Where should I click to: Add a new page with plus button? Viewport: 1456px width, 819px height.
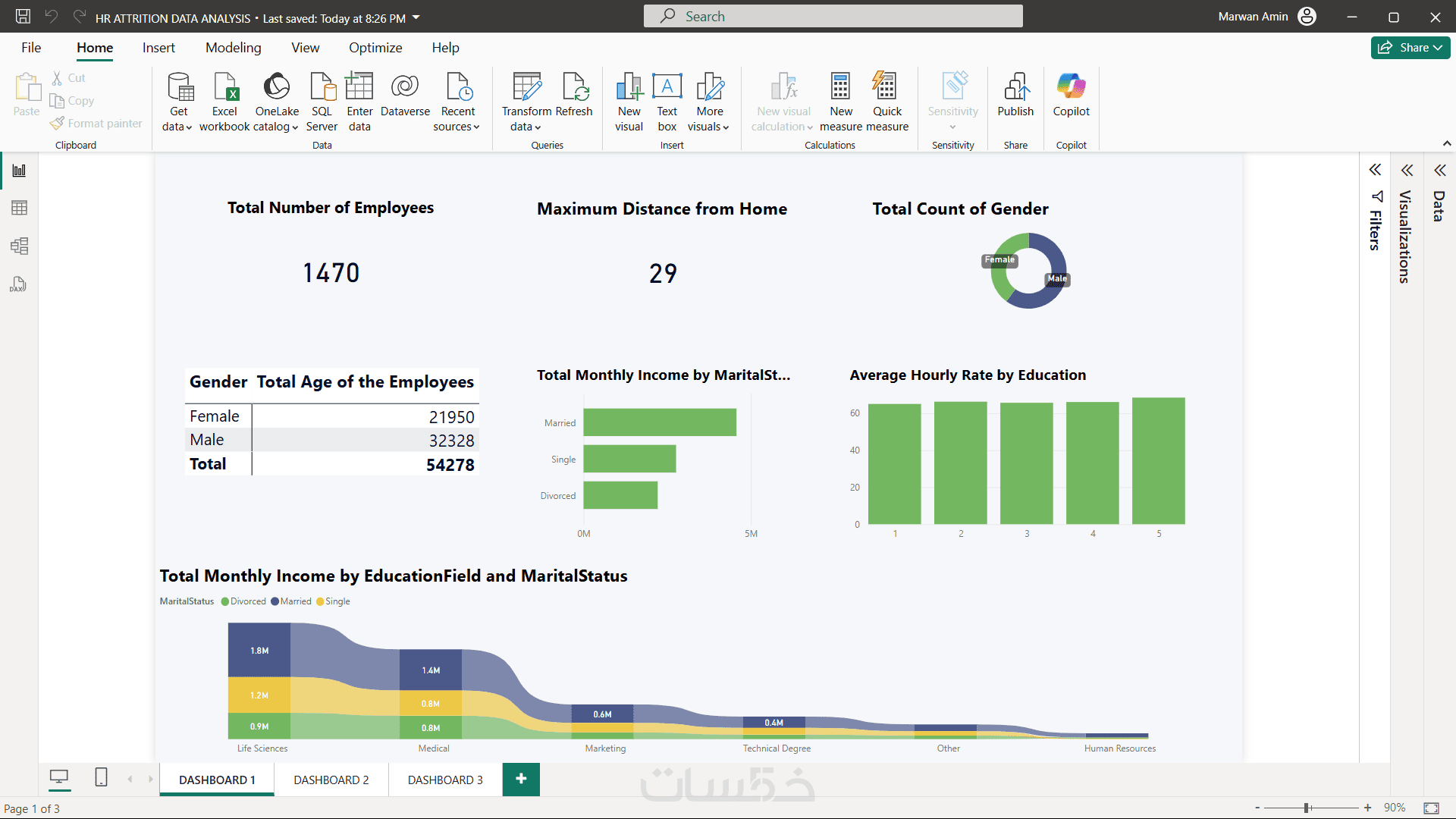521,779
